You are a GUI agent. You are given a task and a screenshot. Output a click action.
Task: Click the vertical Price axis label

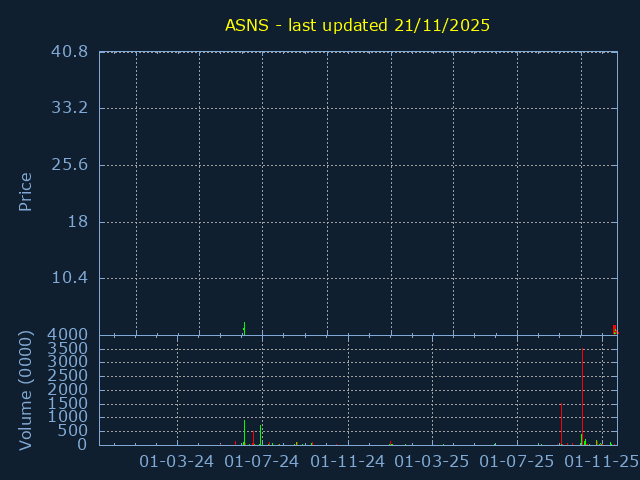[x=26, y=192]
